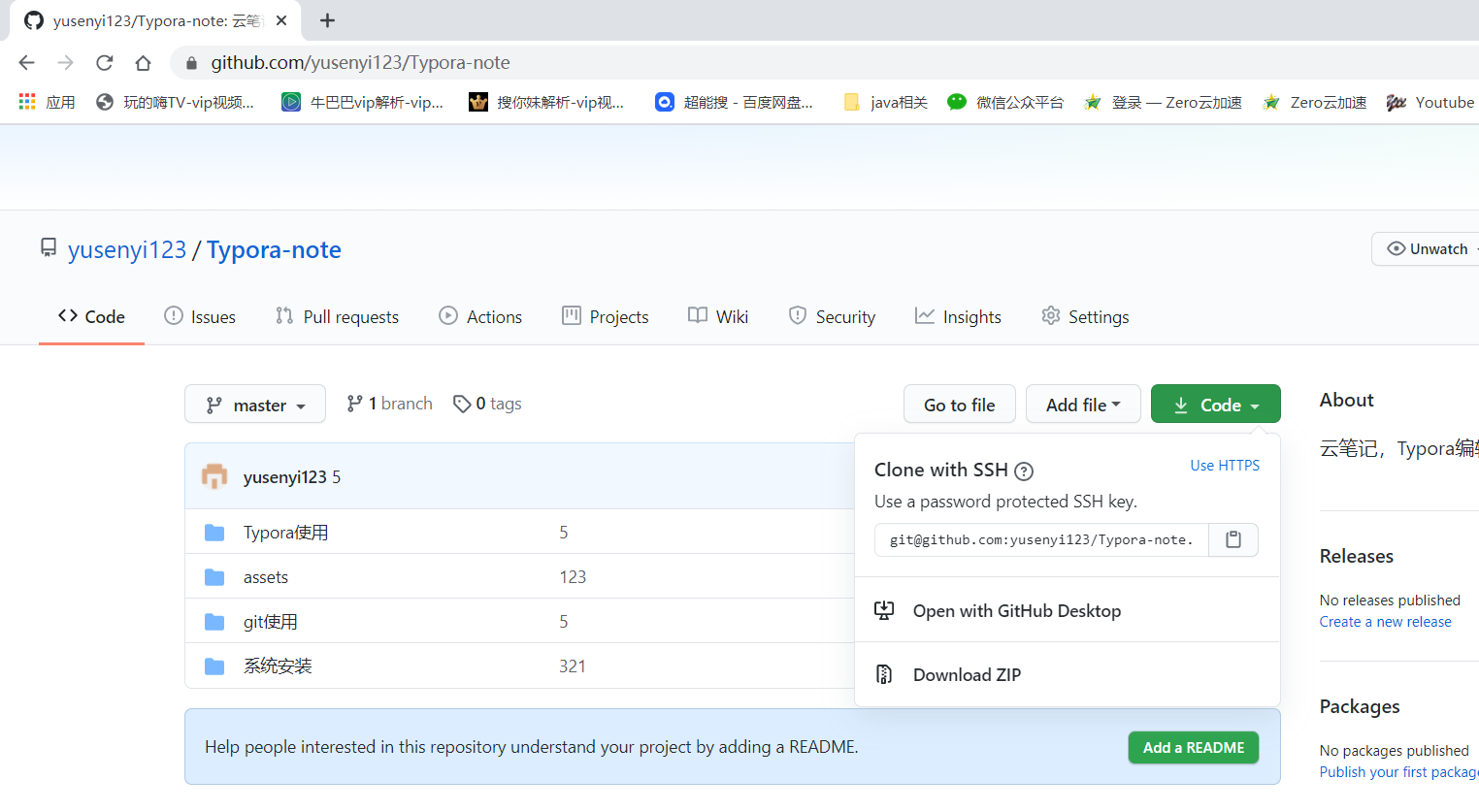1479x812 pixels.
Task: Select Open with GitHub Desktop
Action: pyautogui.click(x=1017, y=611)
